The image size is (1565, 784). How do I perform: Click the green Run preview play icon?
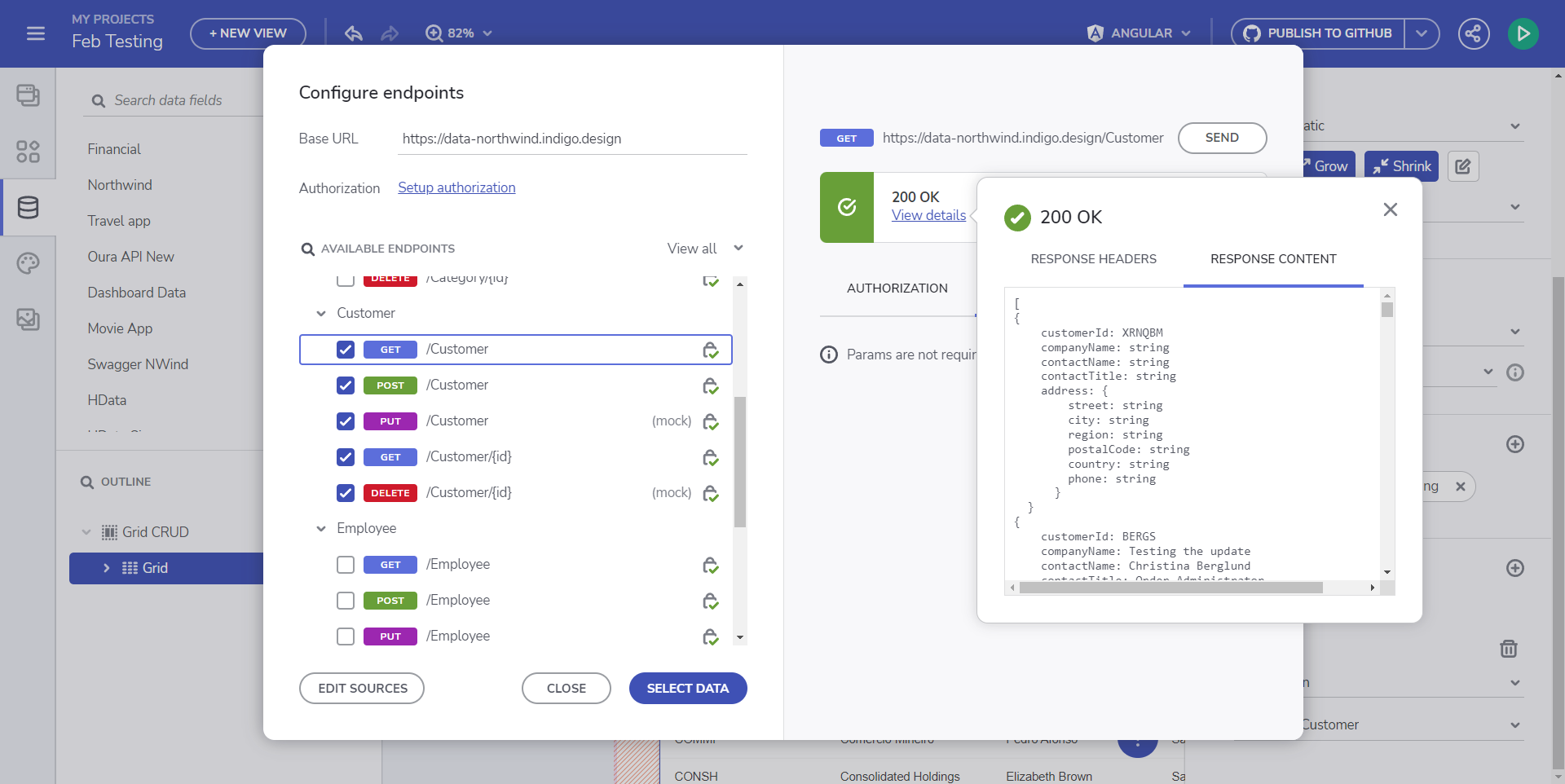pos(1523,33)
